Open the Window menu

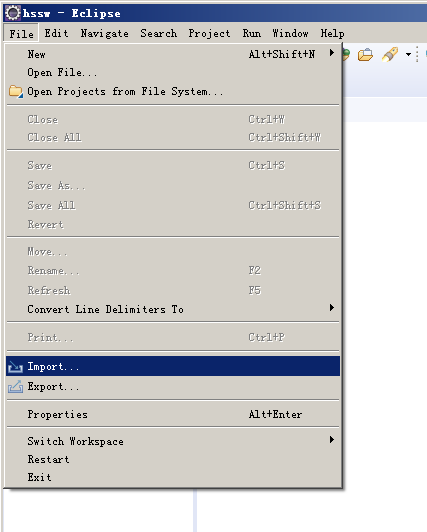coord(290,33)
